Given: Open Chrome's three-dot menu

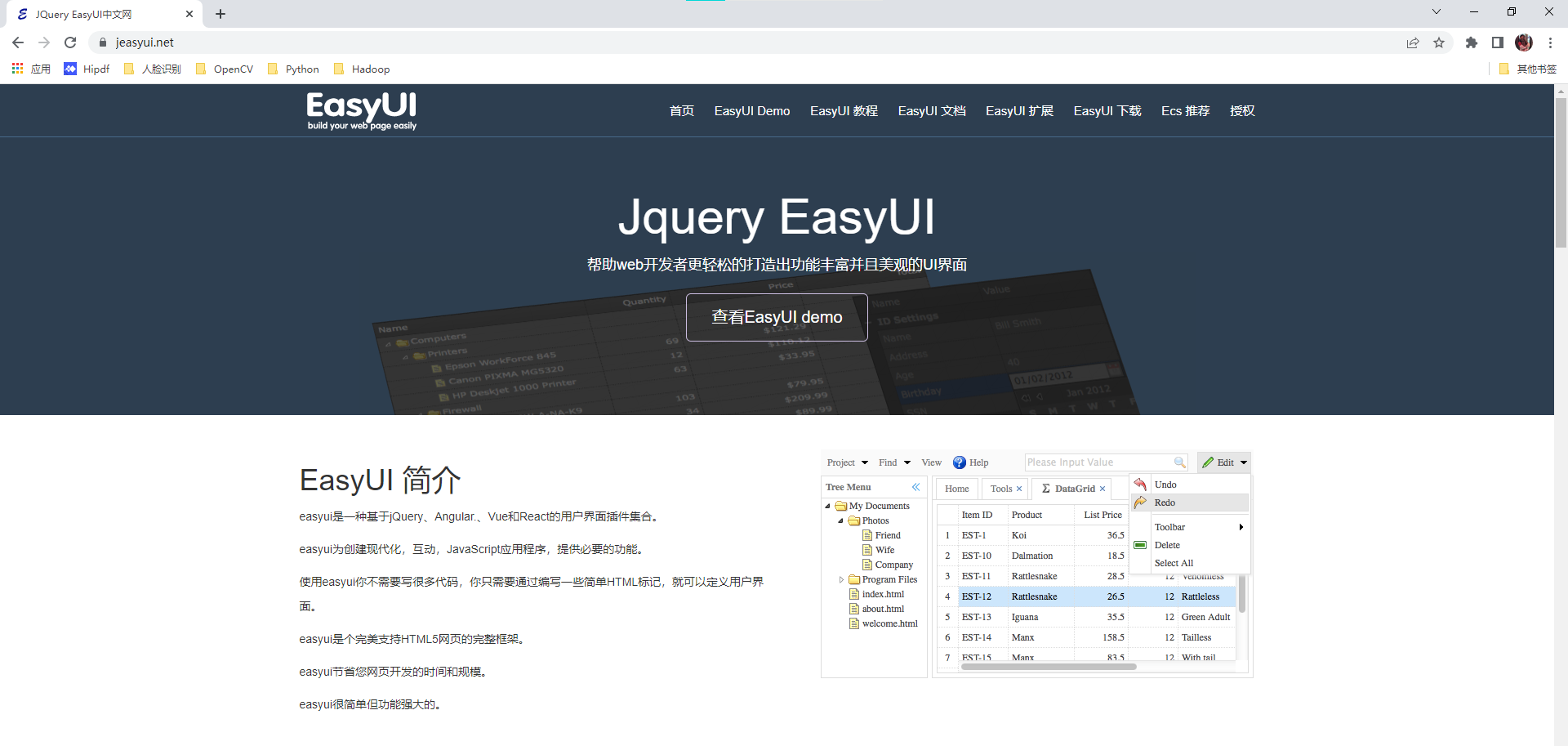Looking at the screenshot, I should coord(1550,42).
